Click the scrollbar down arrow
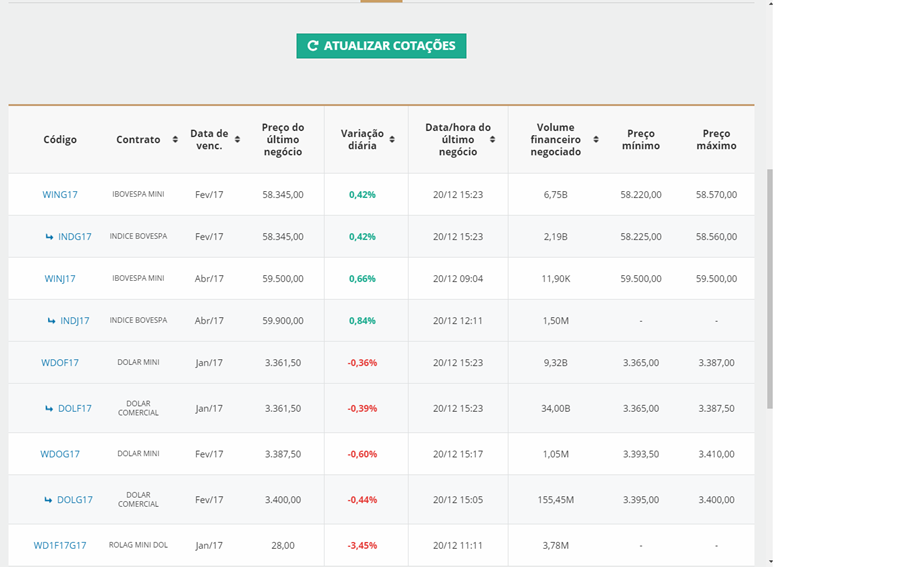The width and height of the screenshot is (900, 567). pos(769,561)
